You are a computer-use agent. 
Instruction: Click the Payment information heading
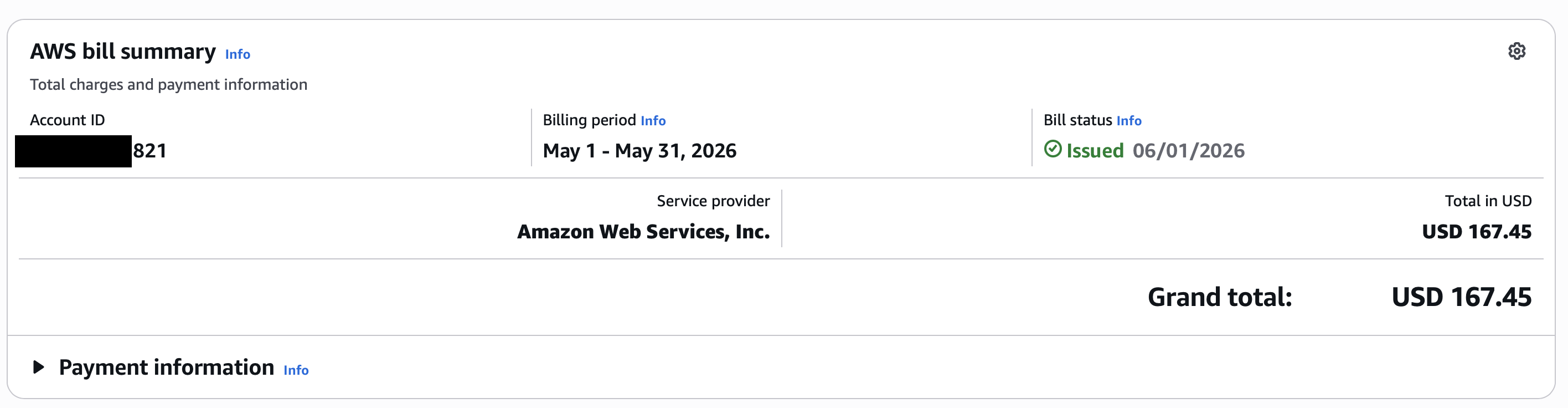coord(166,368)
